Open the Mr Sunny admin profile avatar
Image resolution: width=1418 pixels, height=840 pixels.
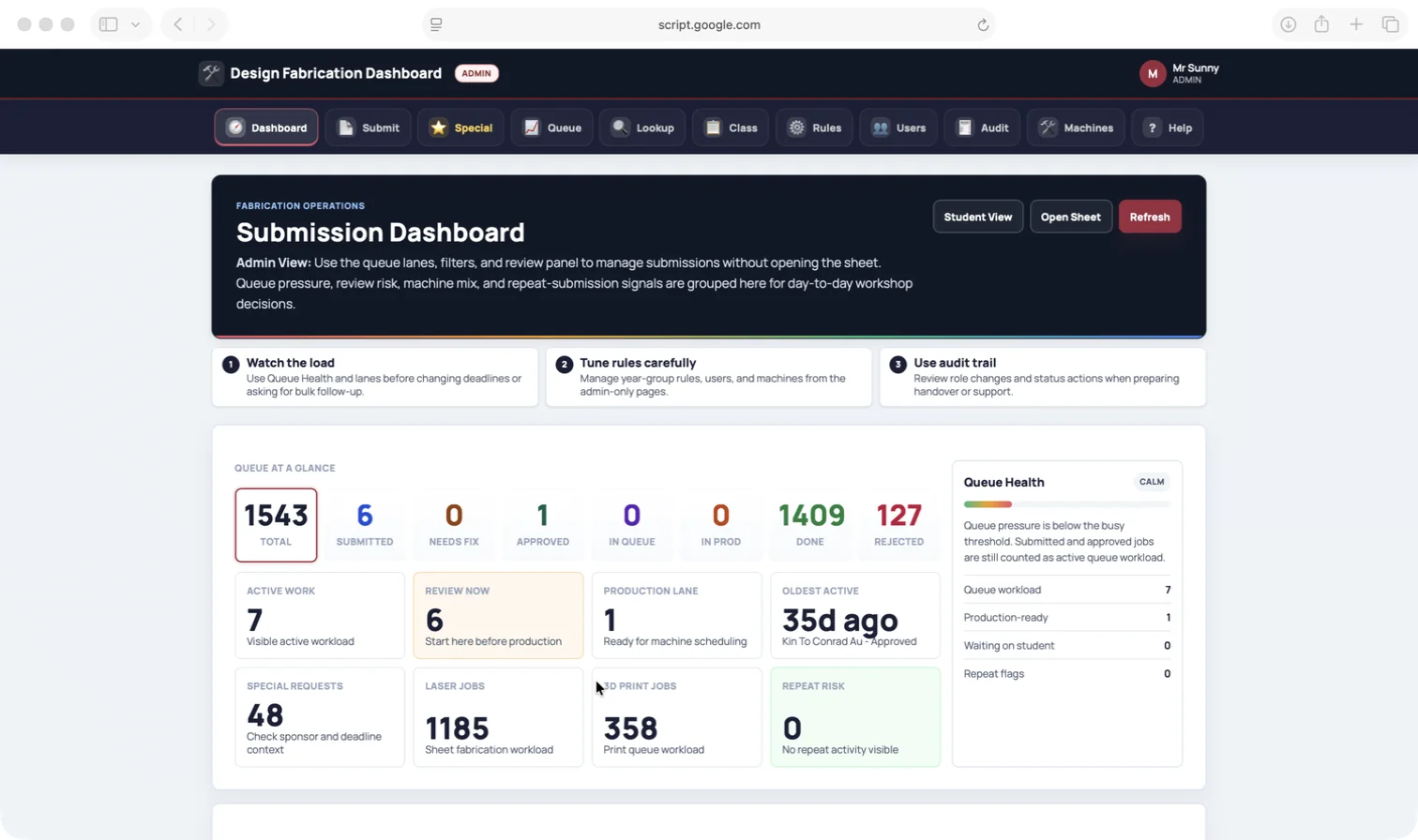1153,73
